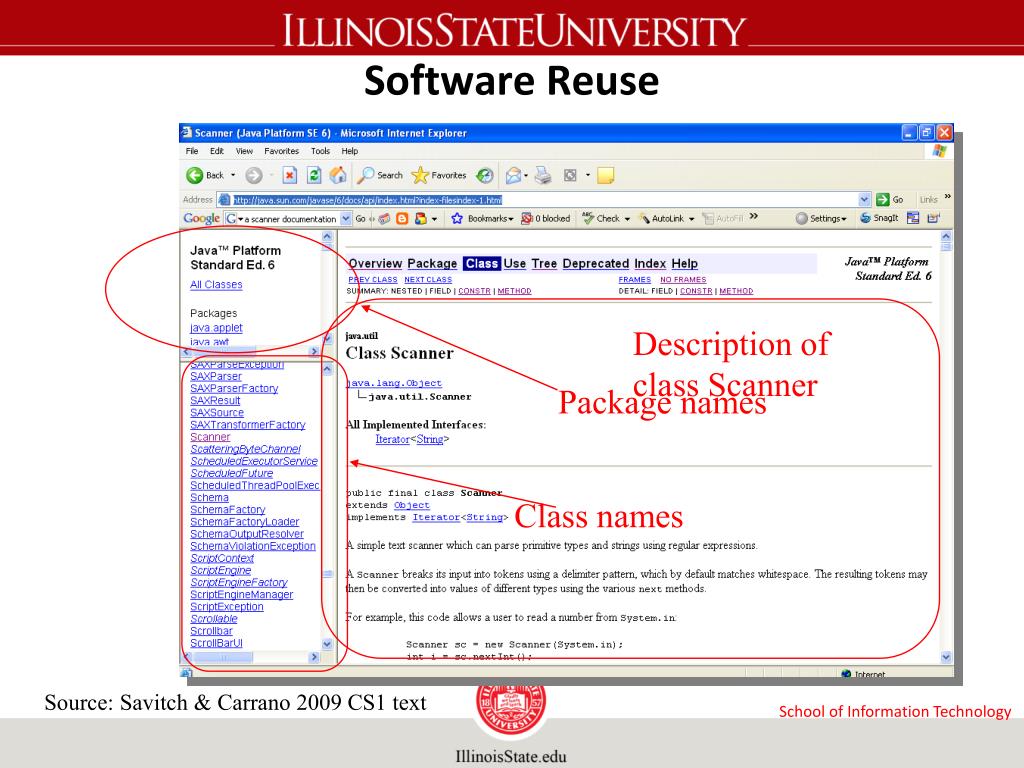Open the Search magnifier tool
The image size is (1024, 768).
(380, 175)
